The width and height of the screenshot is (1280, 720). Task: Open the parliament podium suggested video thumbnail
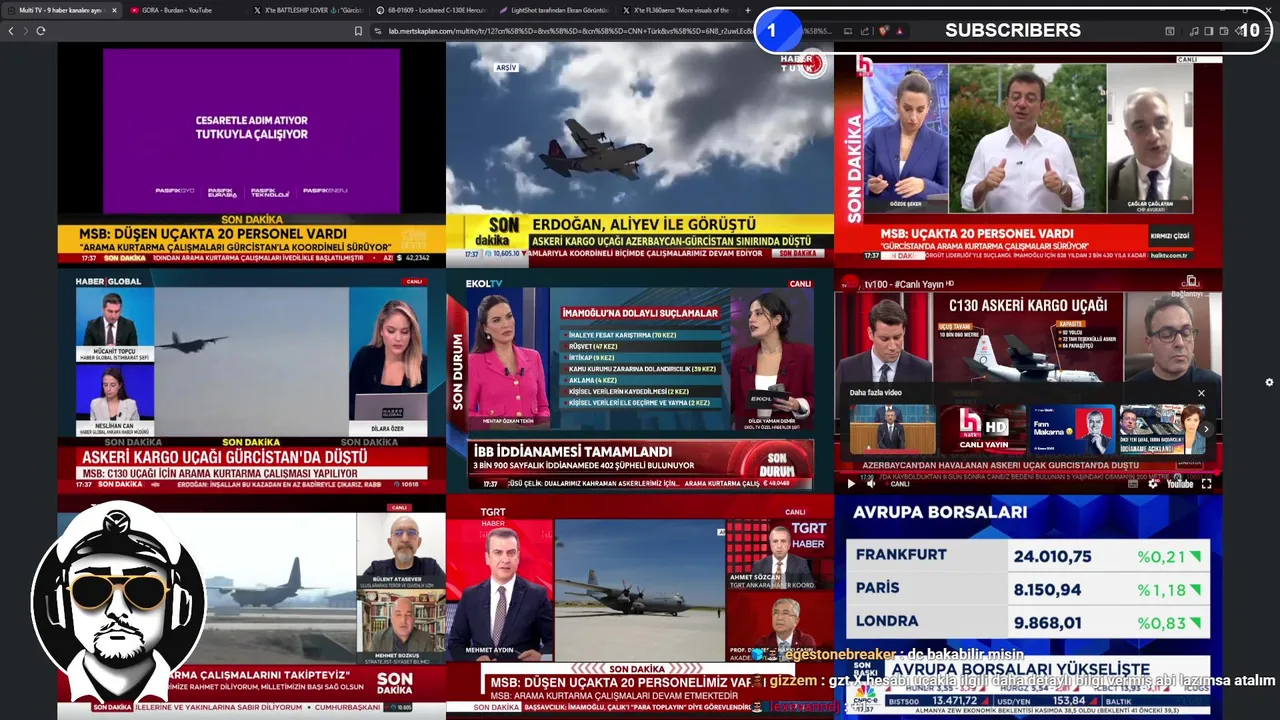tap(893, 429)
